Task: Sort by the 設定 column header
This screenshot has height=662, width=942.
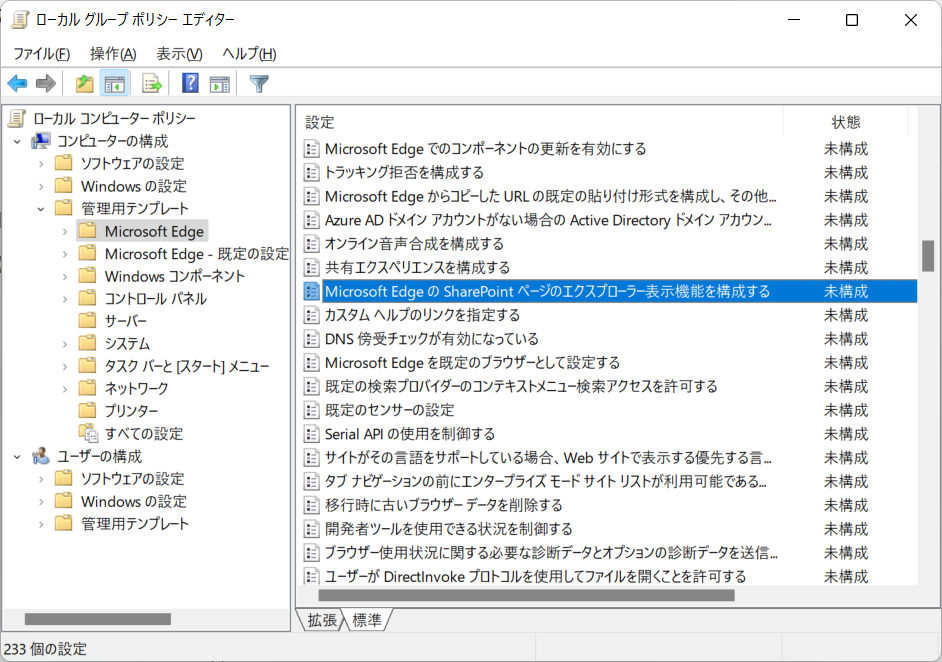Action: (541, 123)
